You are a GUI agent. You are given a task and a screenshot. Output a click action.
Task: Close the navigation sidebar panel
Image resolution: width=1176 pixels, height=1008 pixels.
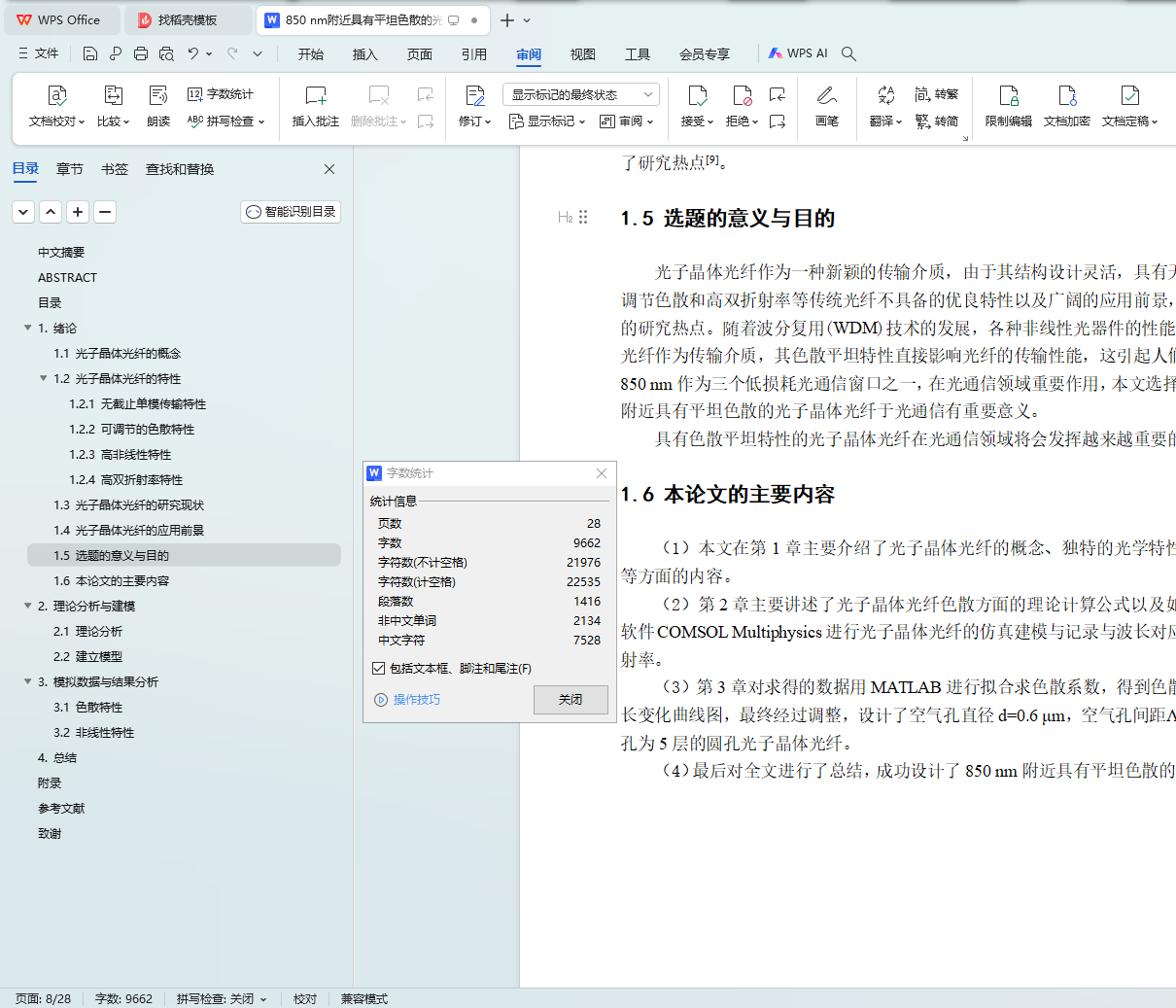(329, 169)
